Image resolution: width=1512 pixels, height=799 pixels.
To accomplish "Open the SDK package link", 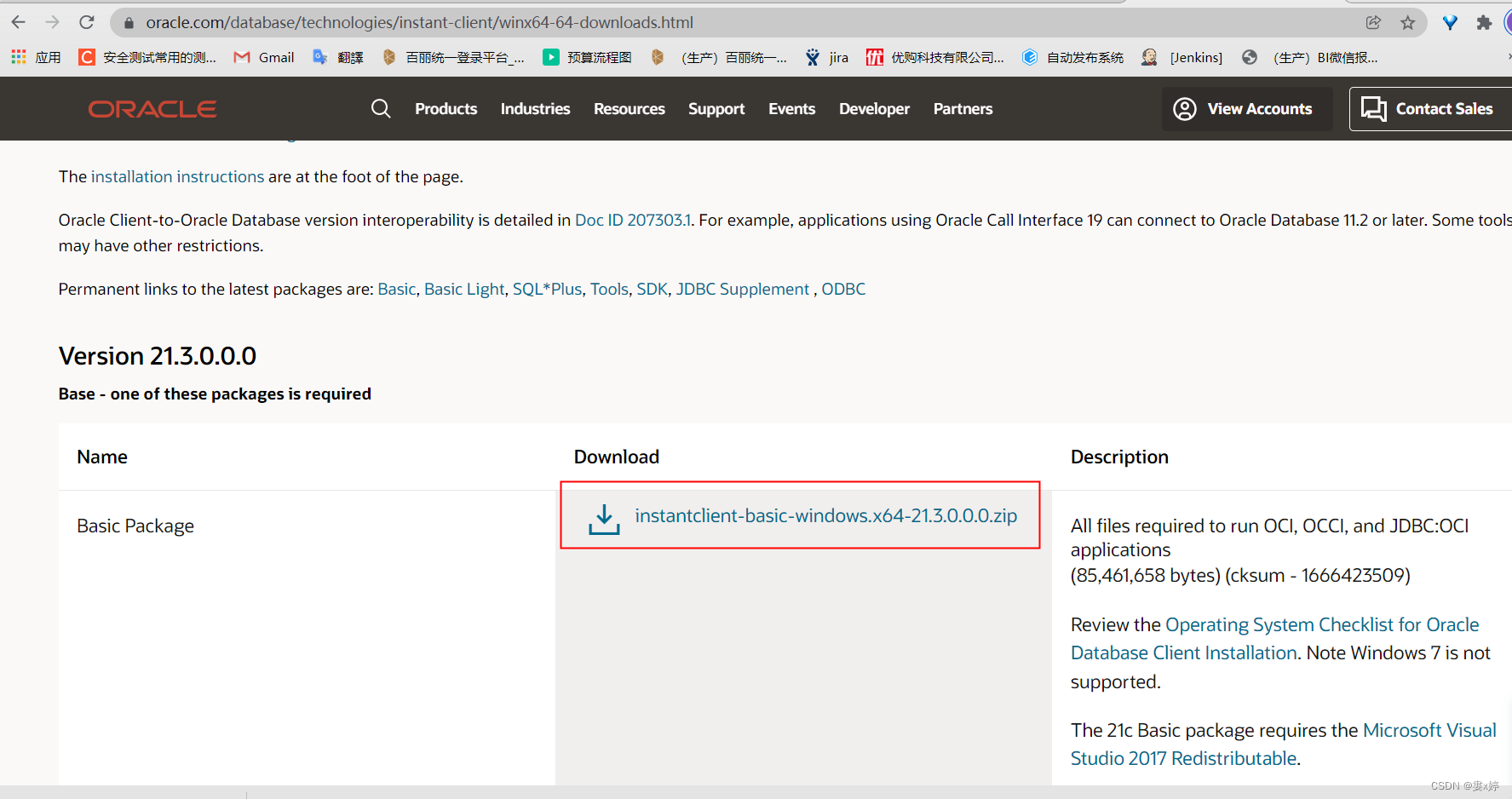I will click(x=652, y=289).
